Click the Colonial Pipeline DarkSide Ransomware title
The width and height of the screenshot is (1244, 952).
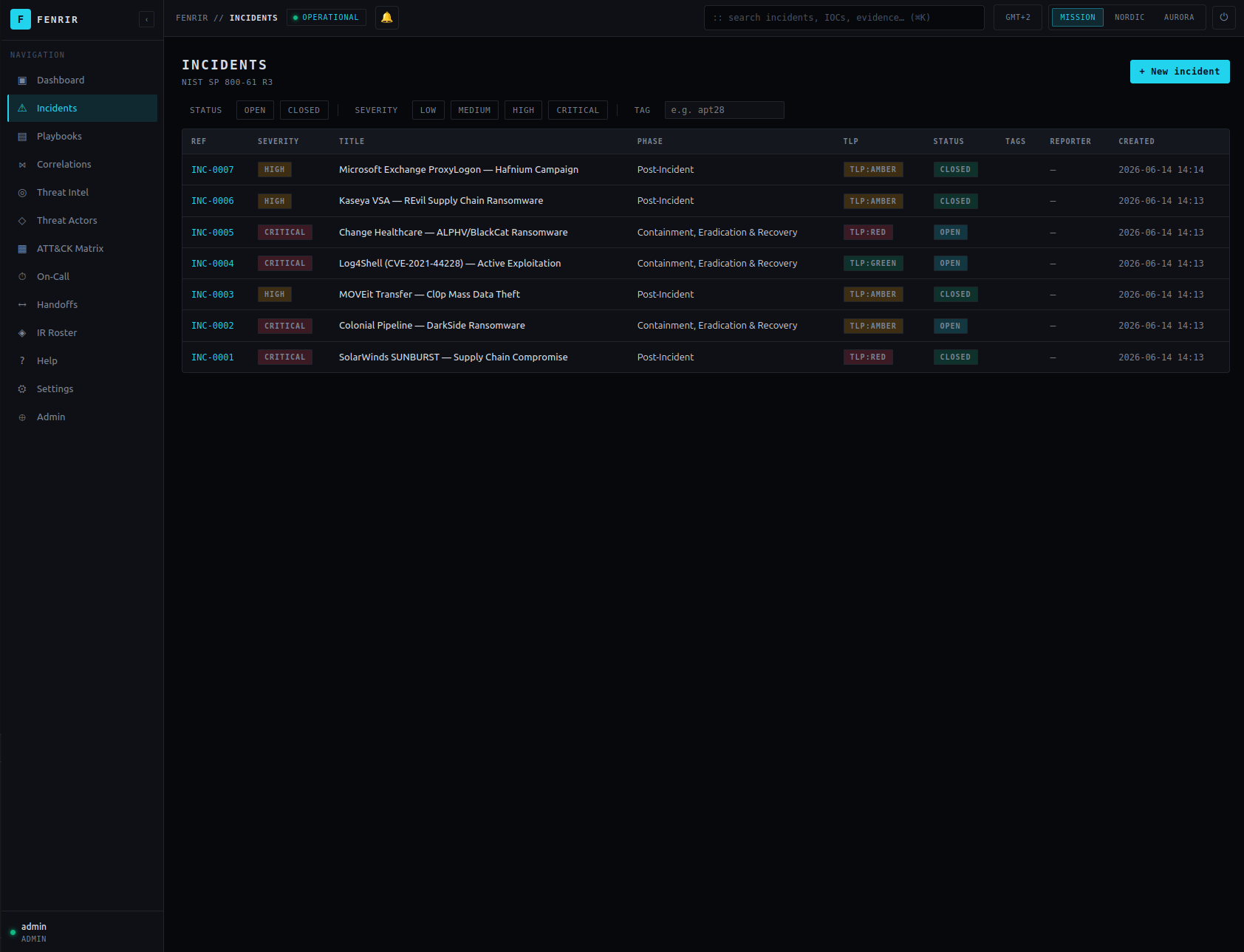[x=432, y=326]
